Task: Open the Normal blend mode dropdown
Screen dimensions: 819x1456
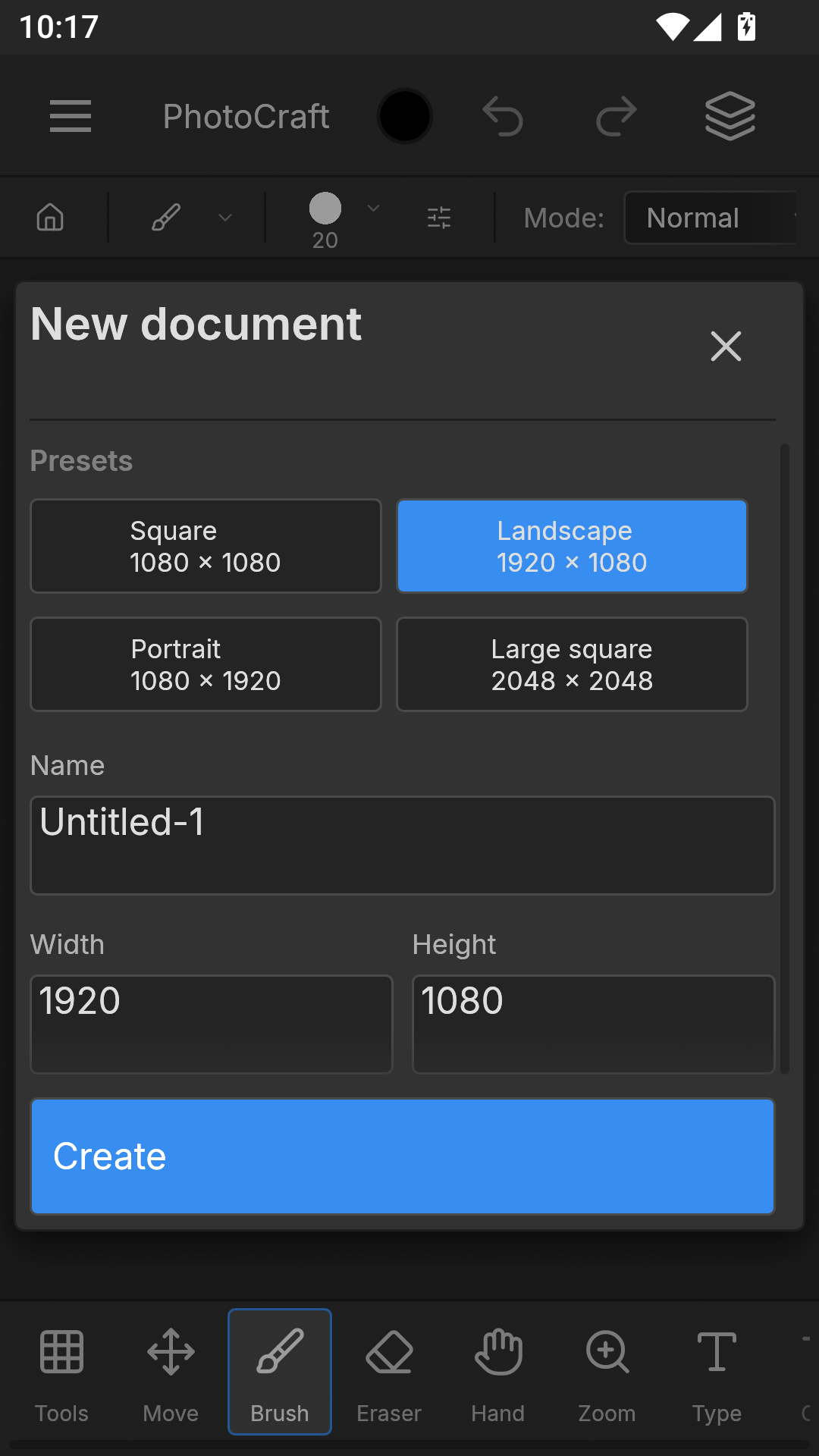Action: tap(711, 218)
